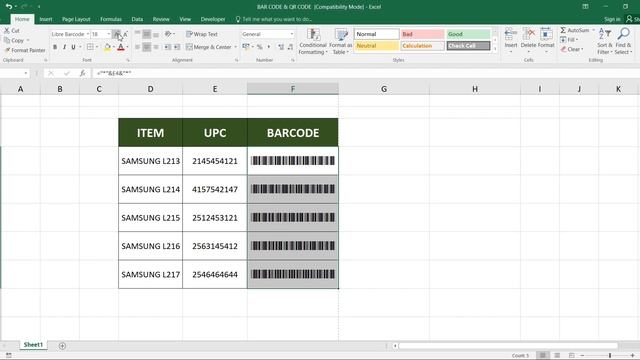Adjust the zoom slider in status bar
Image resolution: width=640 pixels, height=360 pixels.
click(610, 356)
